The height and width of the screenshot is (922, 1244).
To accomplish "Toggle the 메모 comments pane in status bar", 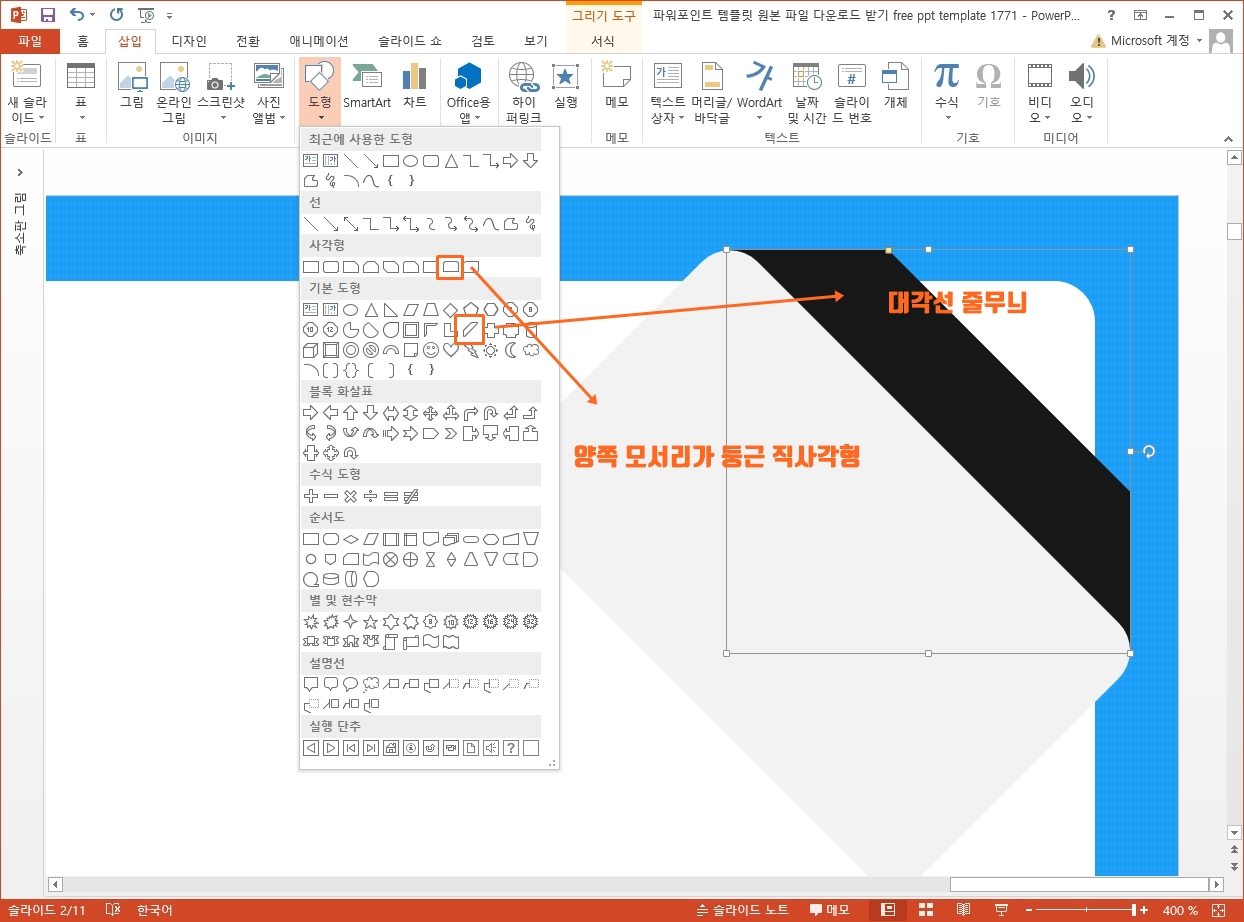I will (829, 909).
